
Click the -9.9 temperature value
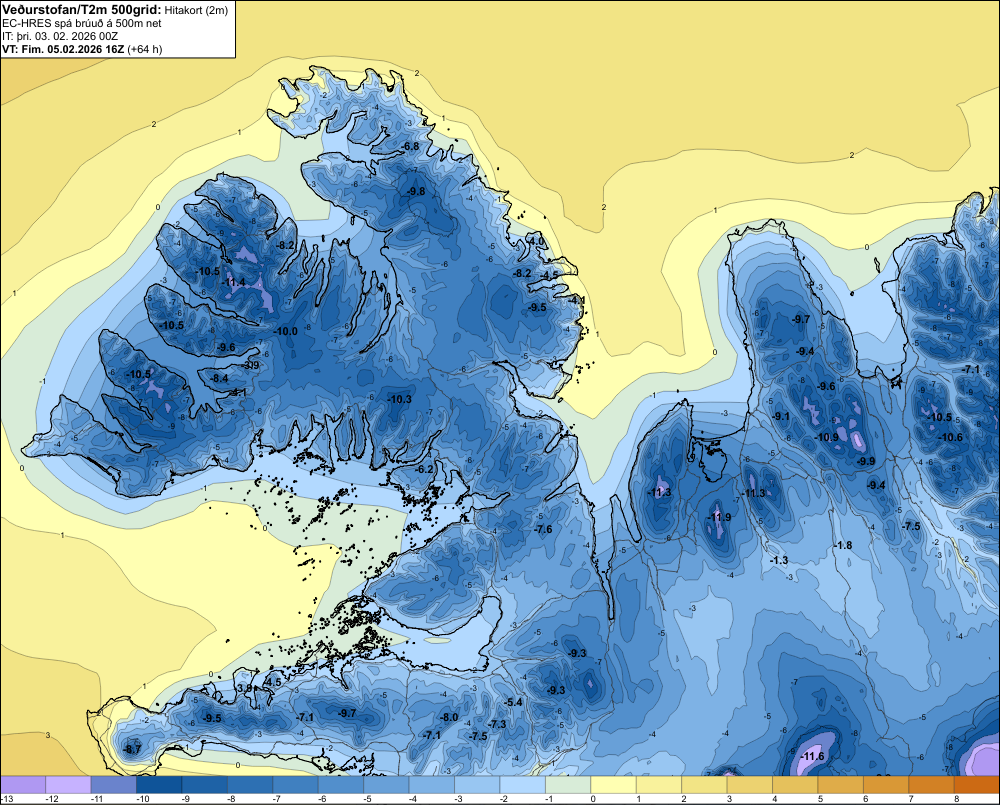866,461
